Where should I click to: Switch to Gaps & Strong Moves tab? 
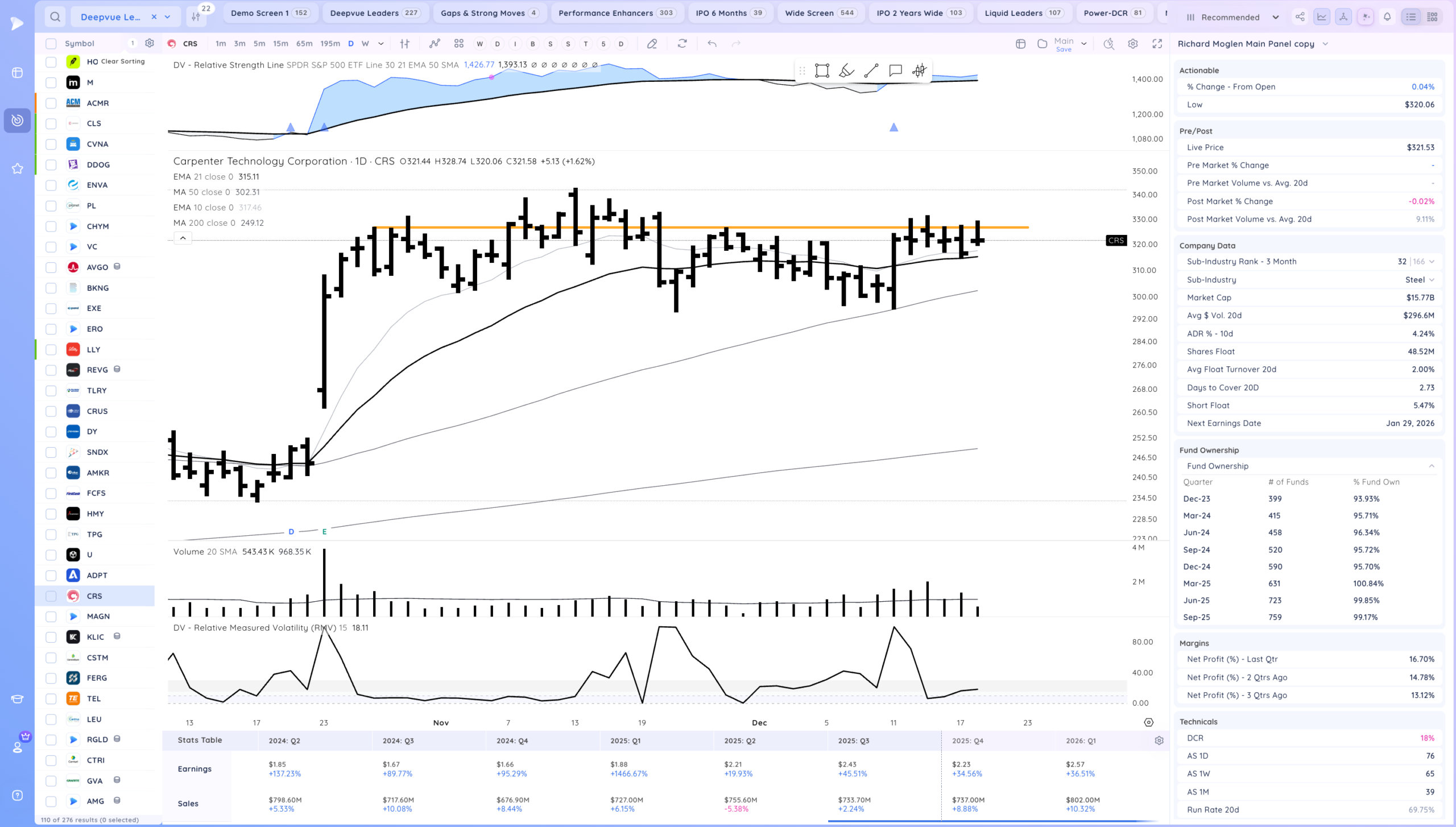click(489, 13)
